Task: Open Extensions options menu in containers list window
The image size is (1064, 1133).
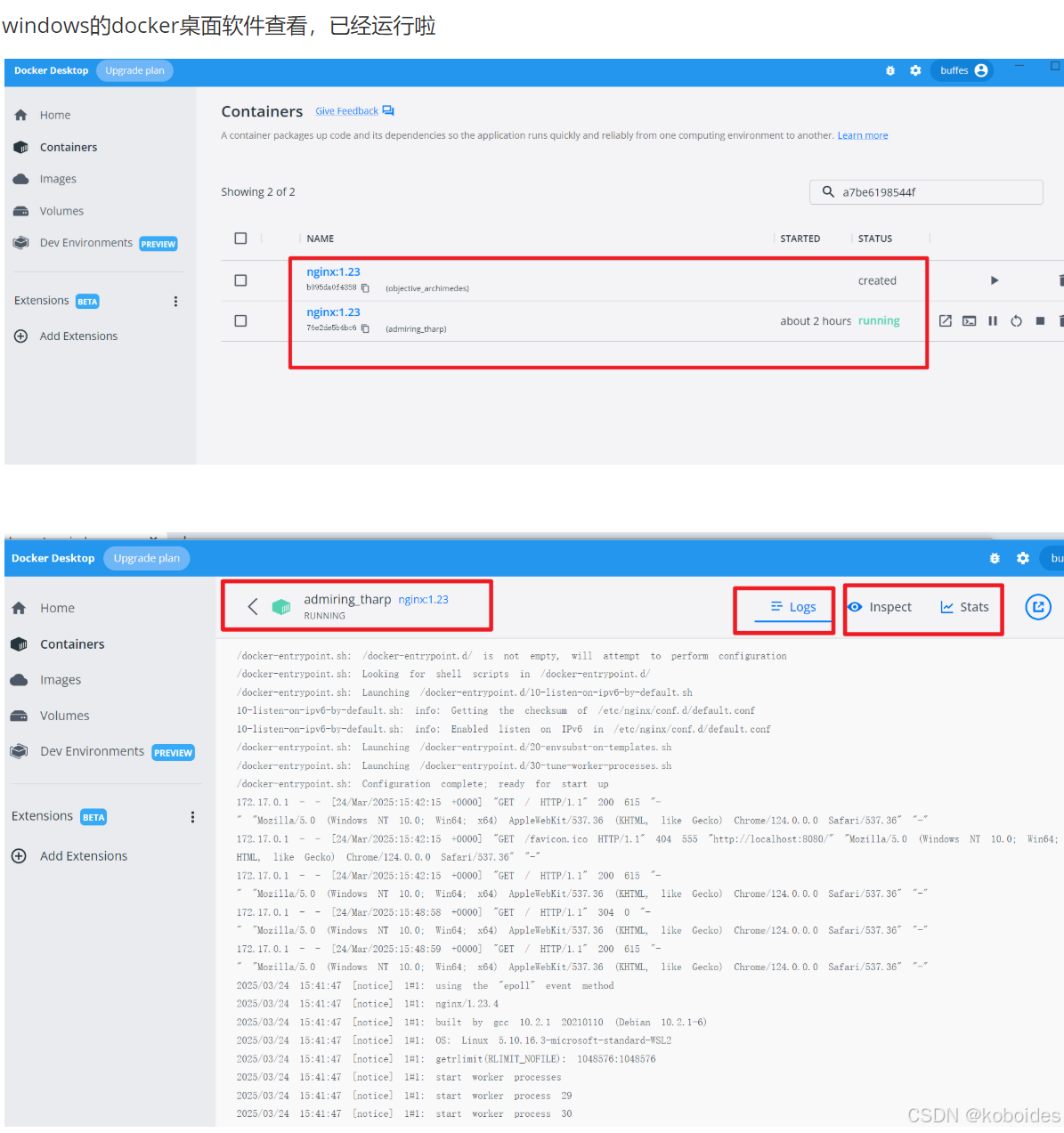Action: [175, 302]
